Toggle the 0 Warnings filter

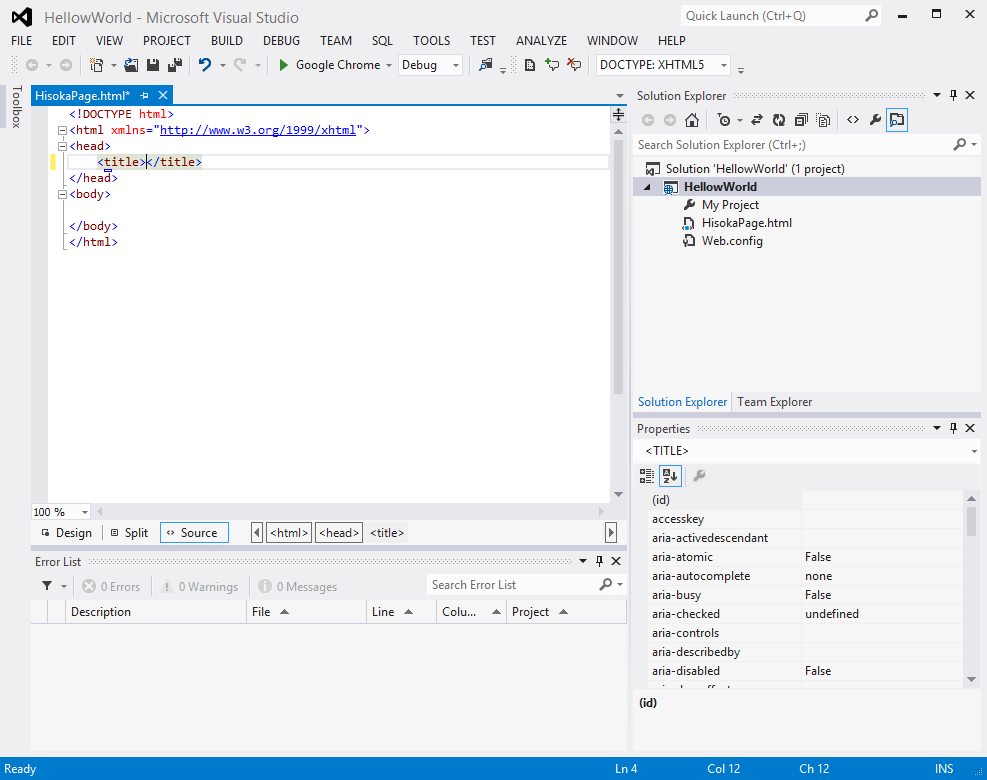coord(200,587)
